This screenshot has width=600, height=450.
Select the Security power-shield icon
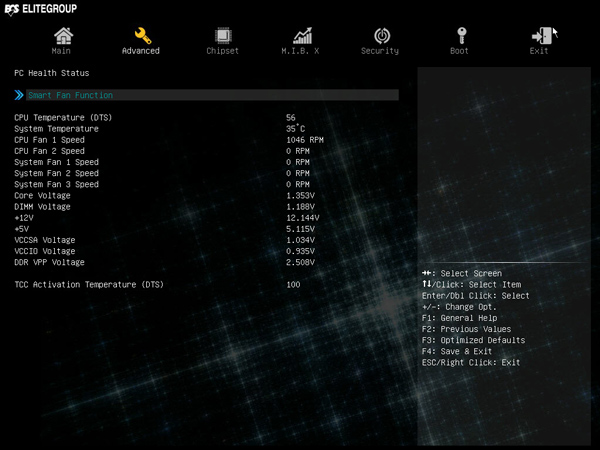click(382, 36)
